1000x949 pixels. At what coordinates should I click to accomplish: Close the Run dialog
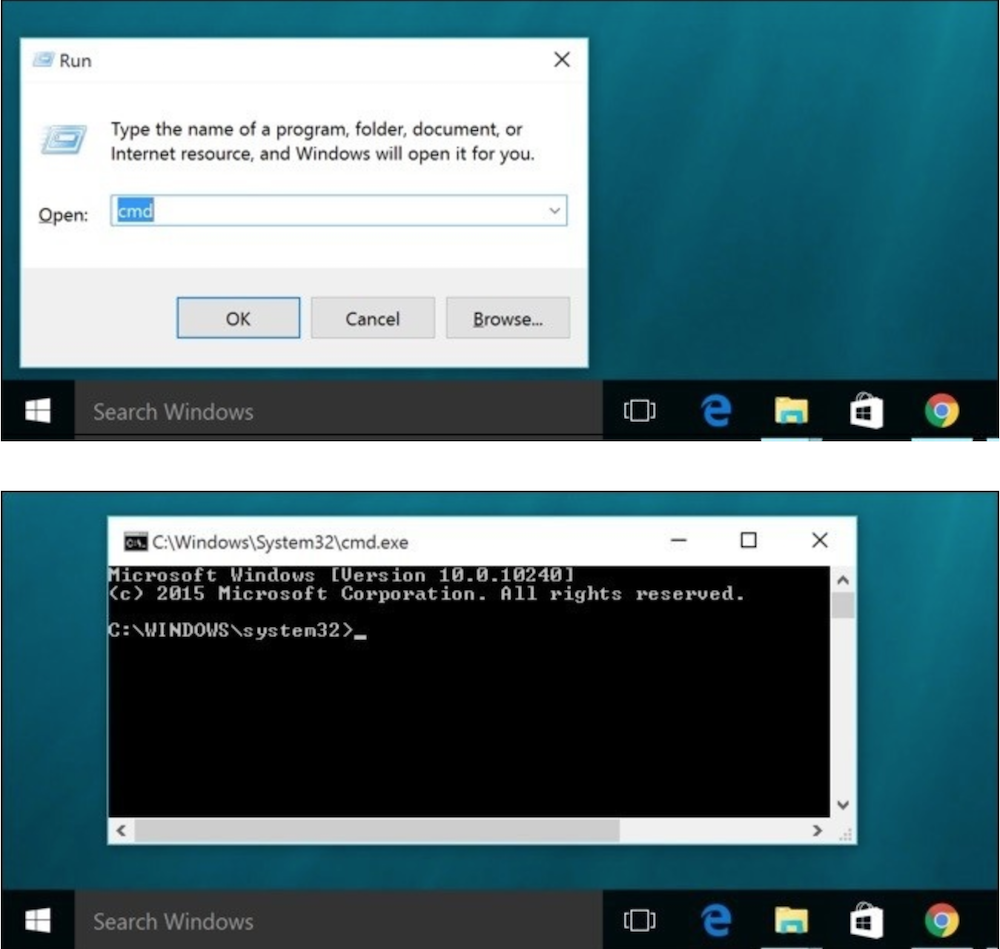pos(562,59)
